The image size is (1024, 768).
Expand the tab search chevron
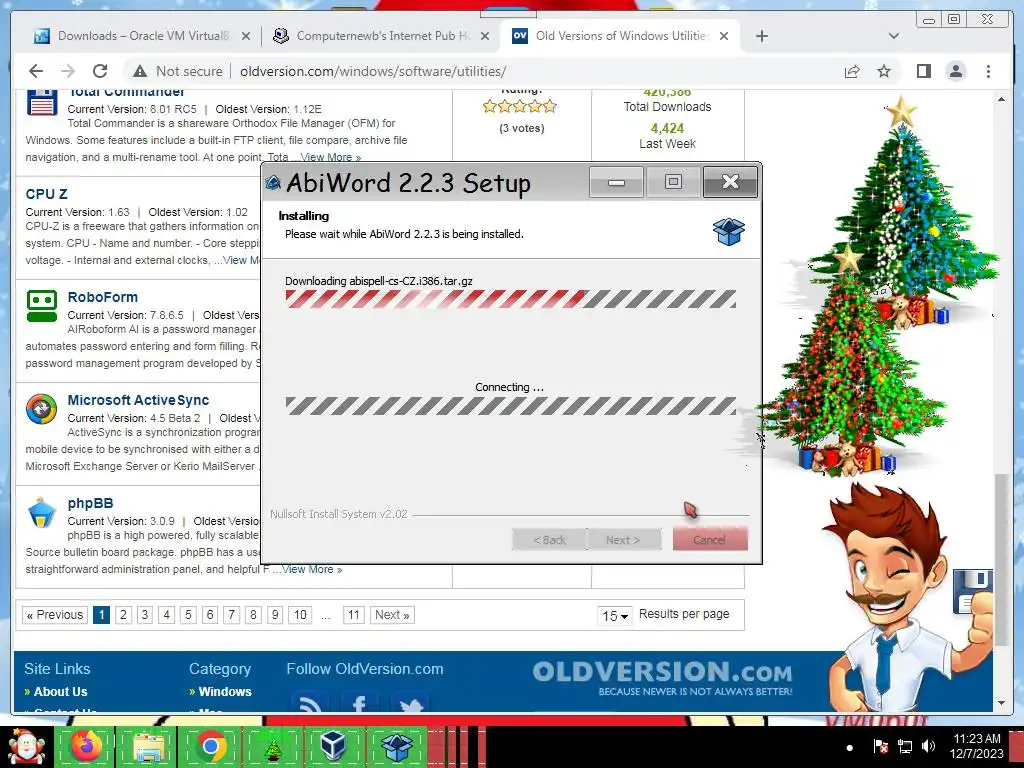pyautogui.click(x=893, y=36)
